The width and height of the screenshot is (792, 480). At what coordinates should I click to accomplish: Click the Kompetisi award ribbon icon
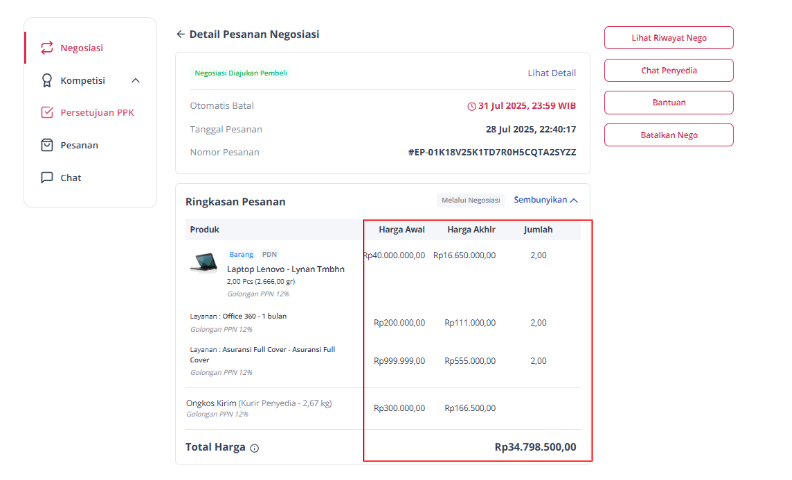tap(47, 80)
